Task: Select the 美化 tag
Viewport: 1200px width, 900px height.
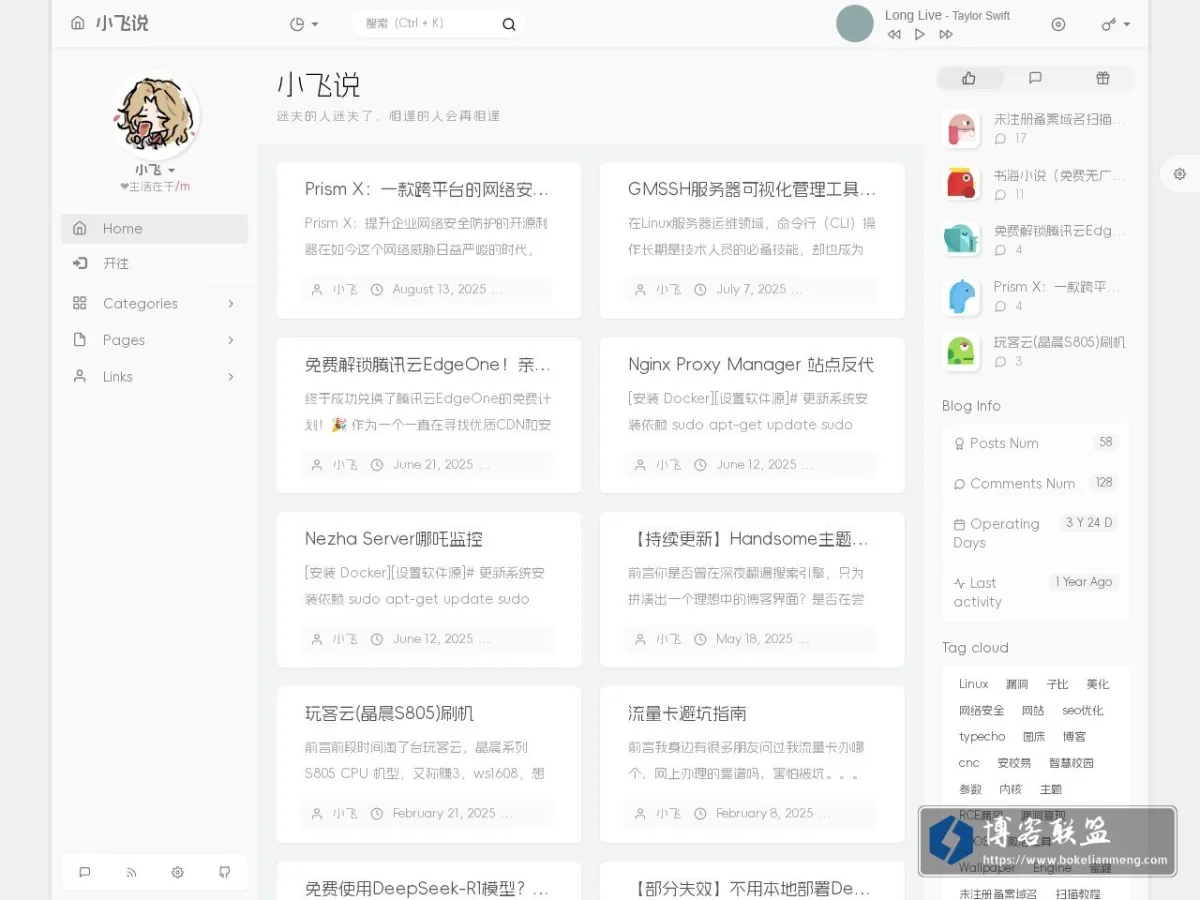Action: pos(1098,684)
